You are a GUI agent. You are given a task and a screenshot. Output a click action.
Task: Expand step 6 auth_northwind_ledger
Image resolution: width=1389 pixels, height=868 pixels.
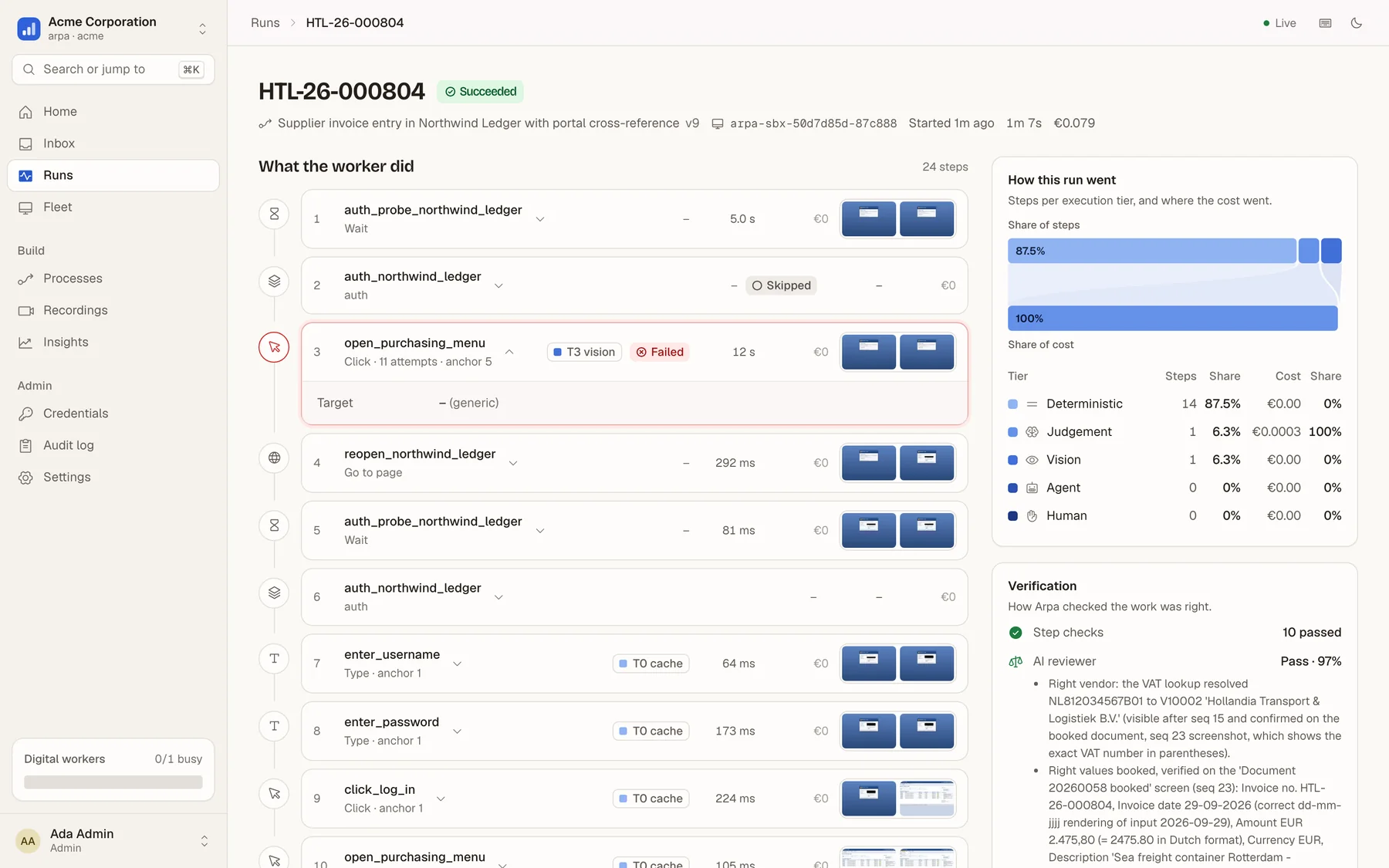pos(498,597)
